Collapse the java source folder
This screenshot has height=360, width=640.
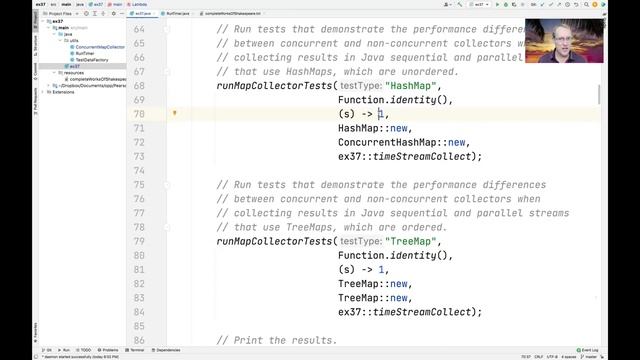pyautogui.click(x=54, y=34)
